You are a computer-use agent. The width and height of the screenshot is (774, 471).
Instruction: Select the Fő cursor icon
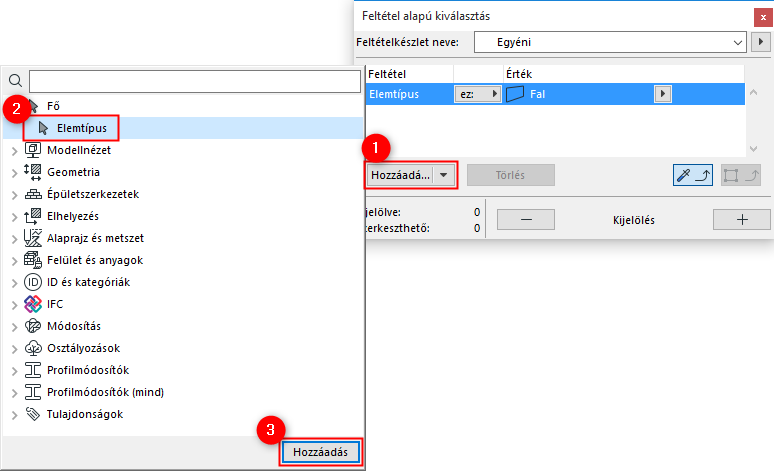tap(33, 106)
